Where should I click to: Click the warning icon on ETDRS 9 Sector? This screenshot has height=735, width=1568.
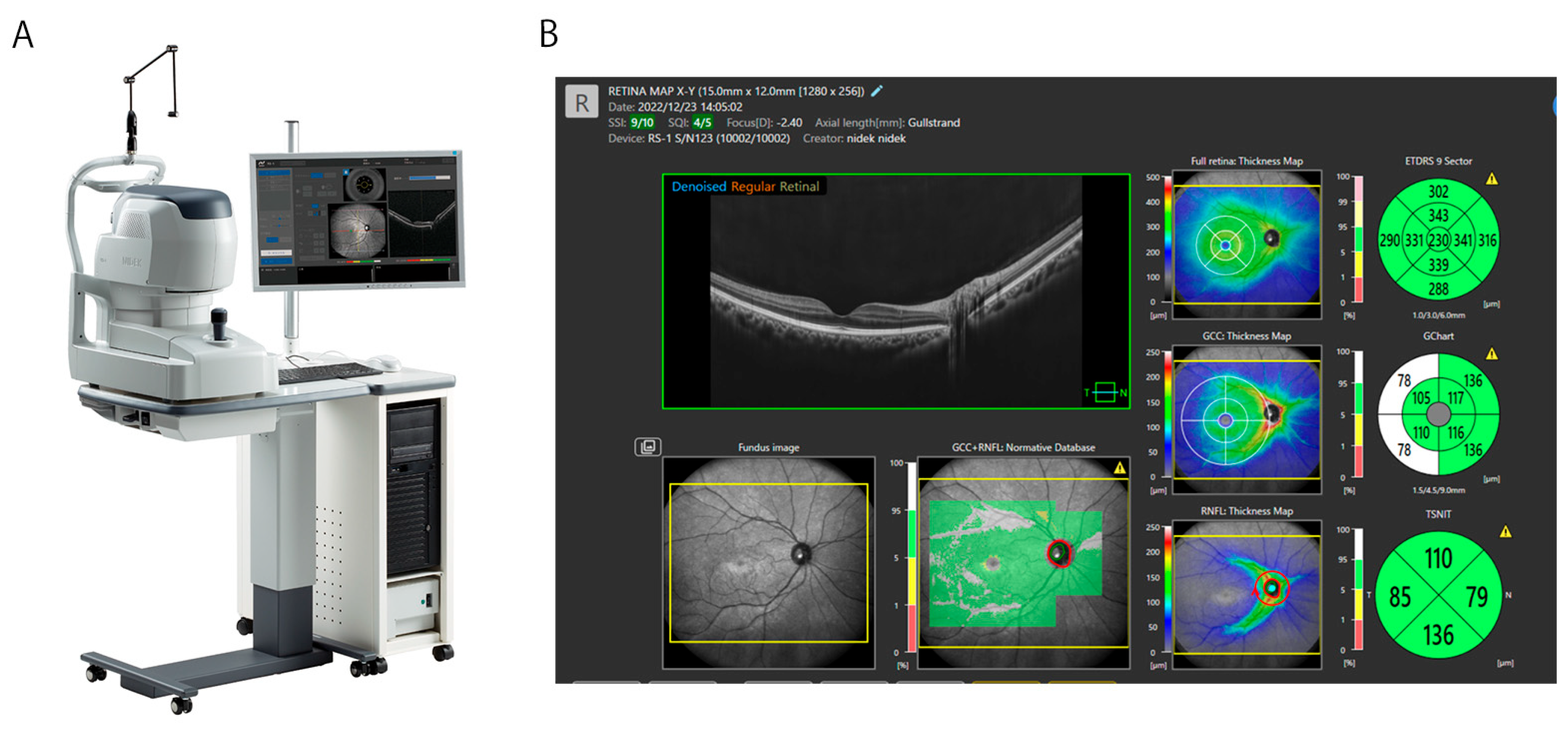tap(1491, 179)
